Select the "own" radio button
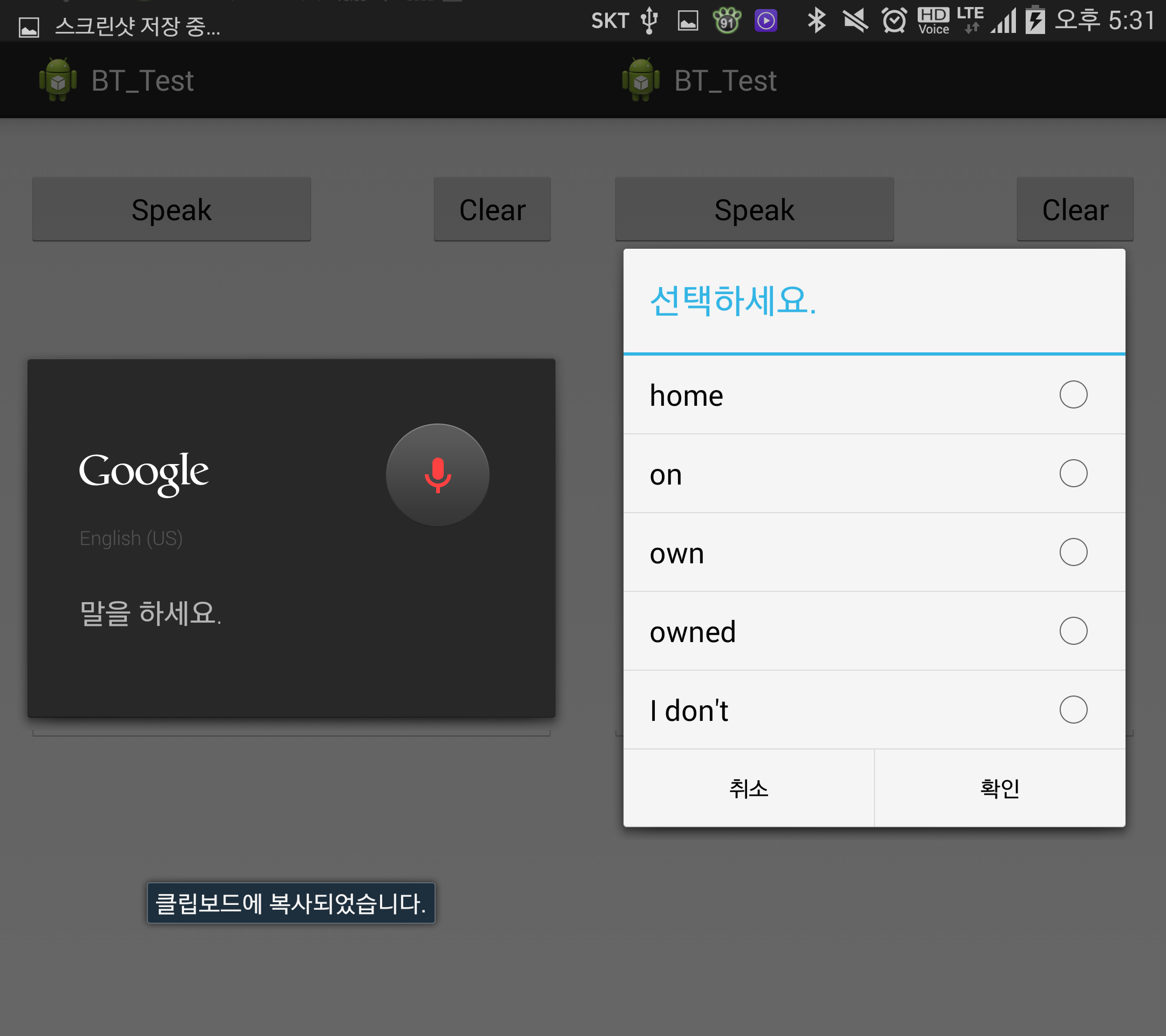This screenshot has height=1036, width=1166. click(1073, 552)
